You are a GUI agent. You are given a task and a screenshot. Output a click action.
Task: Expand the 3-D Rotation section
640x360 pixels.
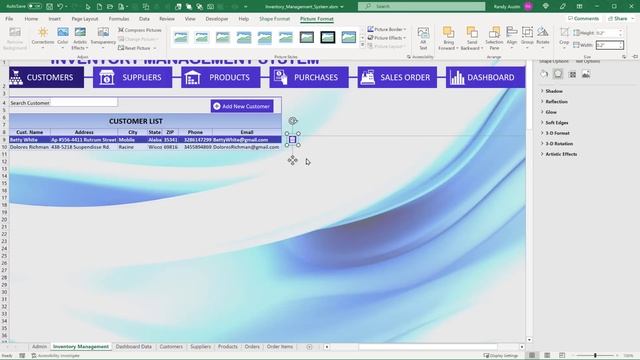coord(559,144)
